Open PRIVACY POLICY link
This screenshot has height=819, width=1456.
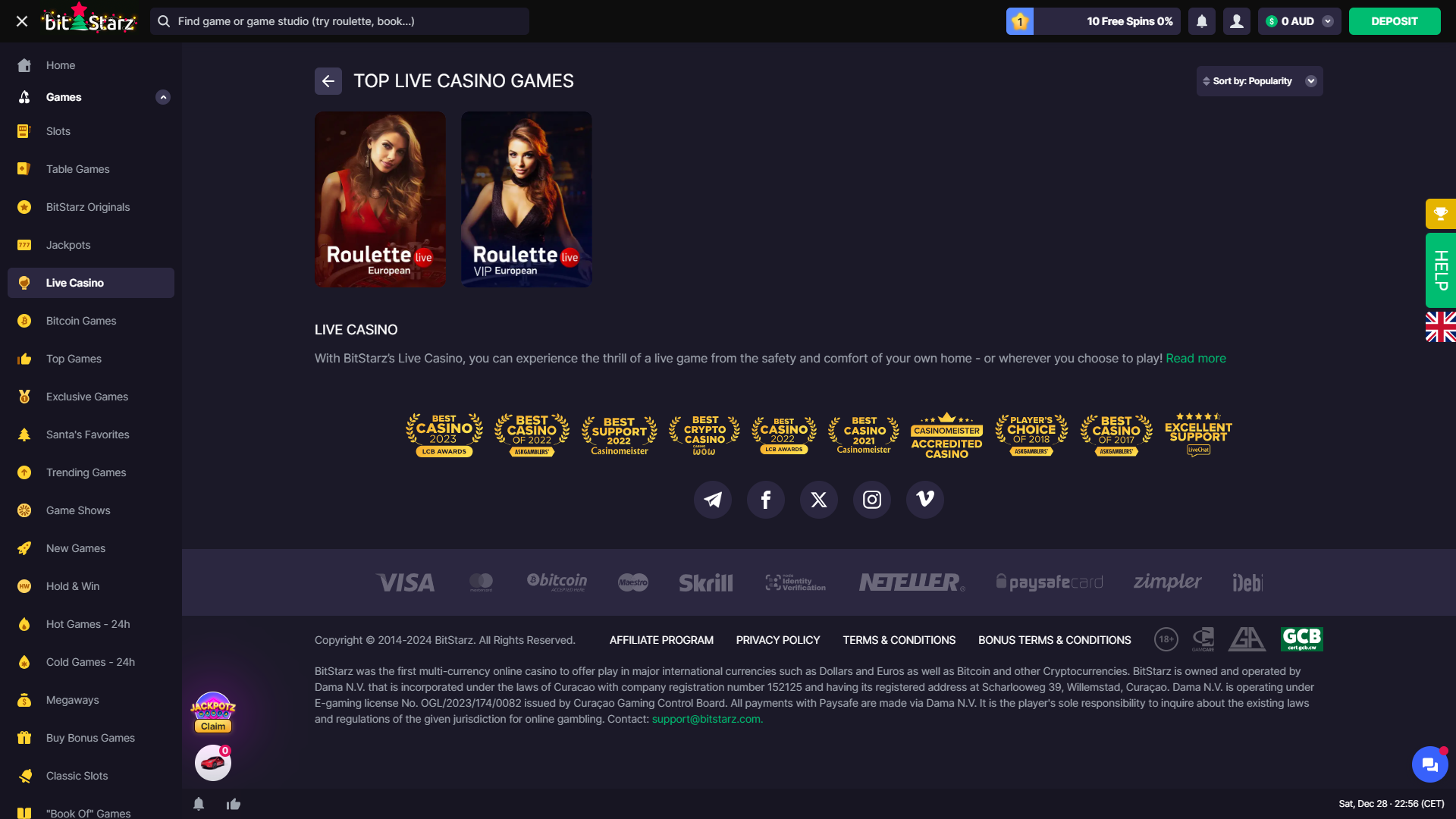(x=778, y=640)
